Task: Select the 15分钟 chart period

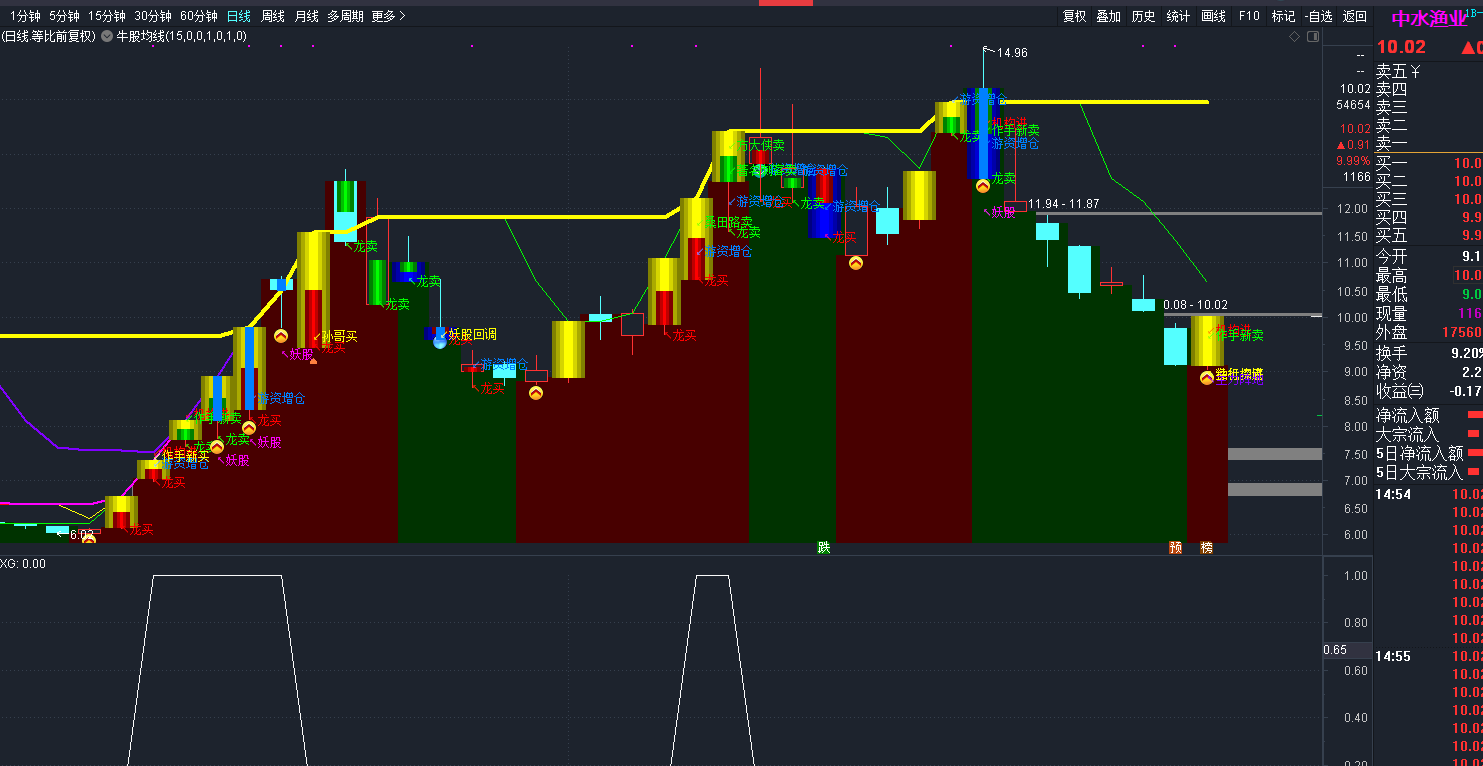Action: 106,16
